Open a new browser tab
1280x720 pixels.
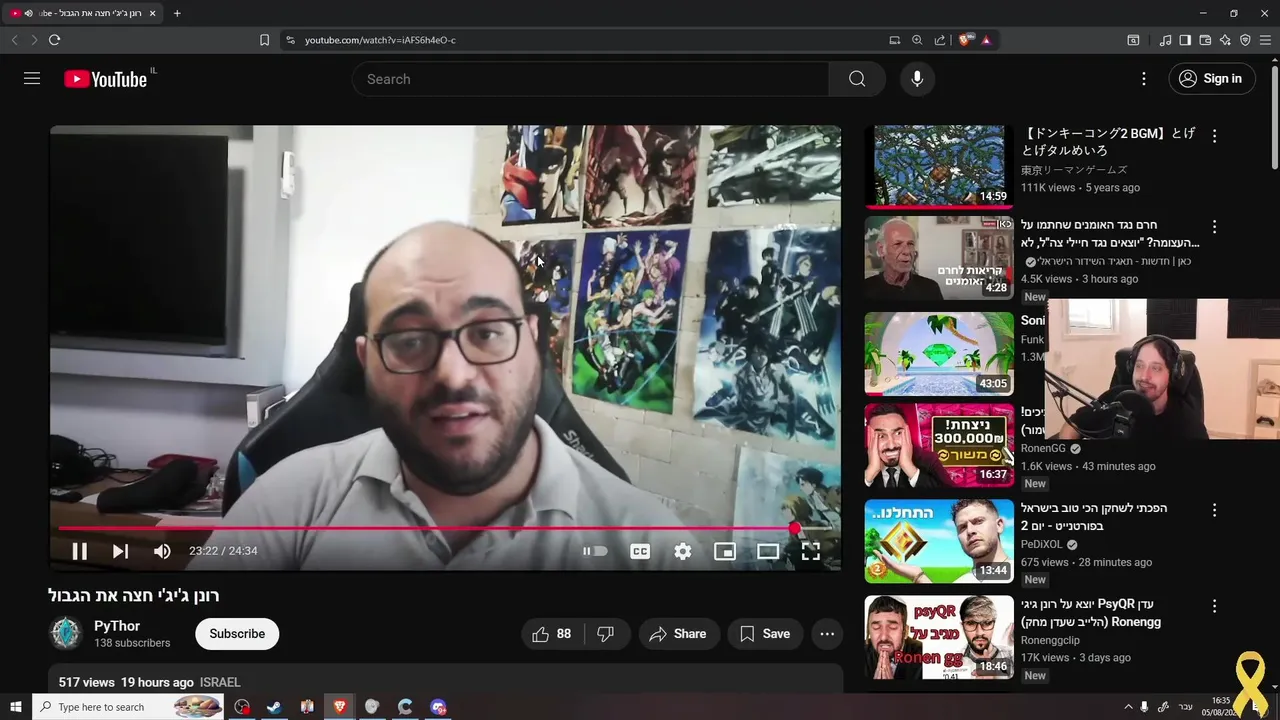tap(177, 13)
